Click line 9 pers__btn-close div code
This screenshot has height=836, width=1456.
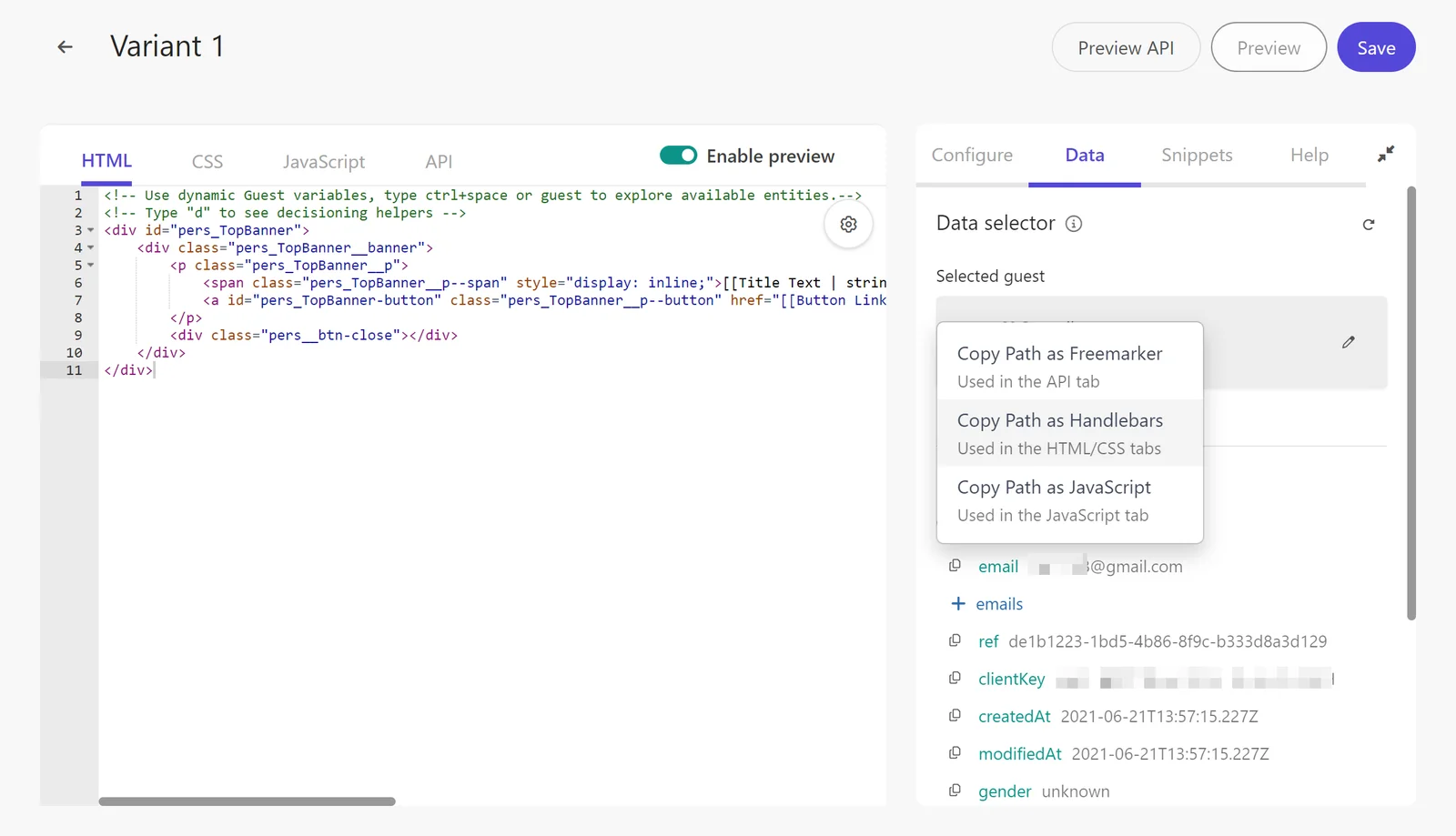(x=314, y=335)
